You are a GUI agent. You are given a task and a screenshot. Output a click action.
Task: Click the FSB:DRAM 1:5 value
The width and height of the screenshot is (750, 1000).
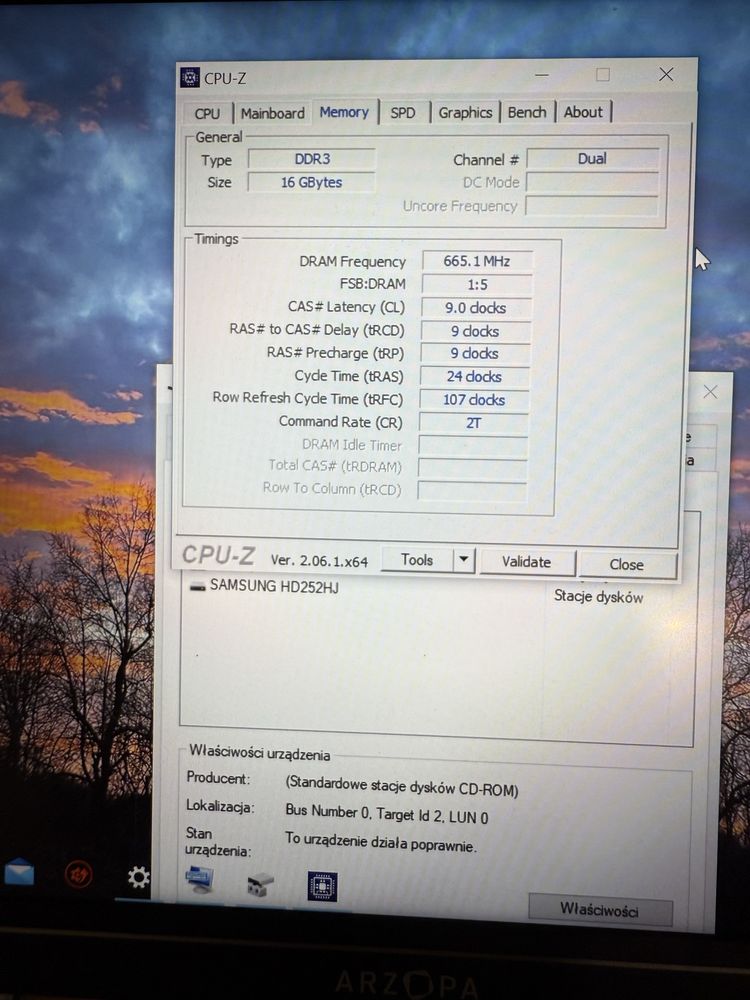tap(477, 284)
